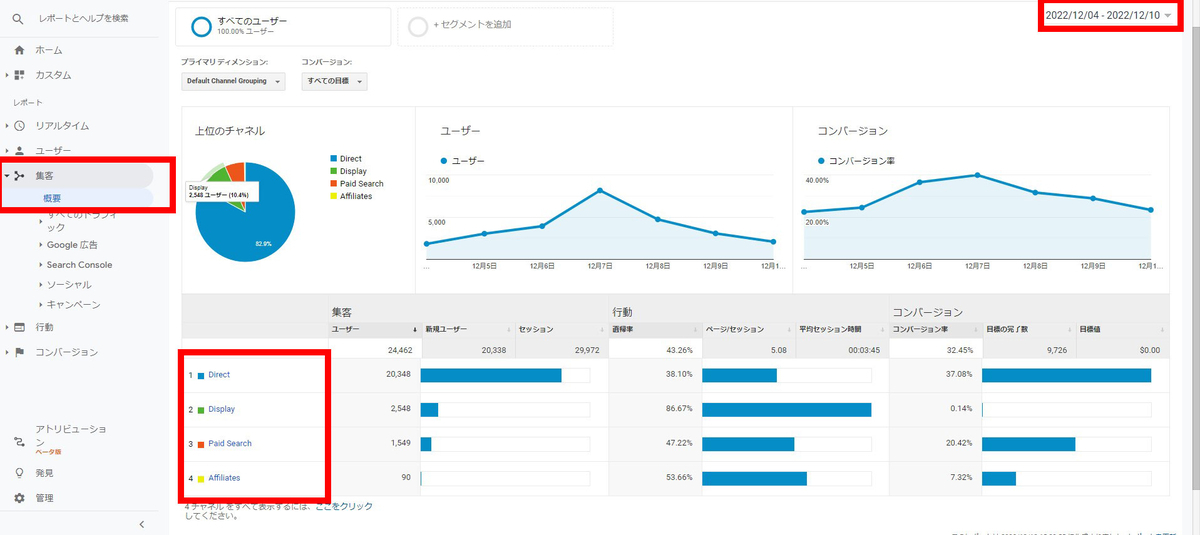Click the Paid Search conversion rate 20.42%
Screen dimensions: 1200x535
(958, 443)
